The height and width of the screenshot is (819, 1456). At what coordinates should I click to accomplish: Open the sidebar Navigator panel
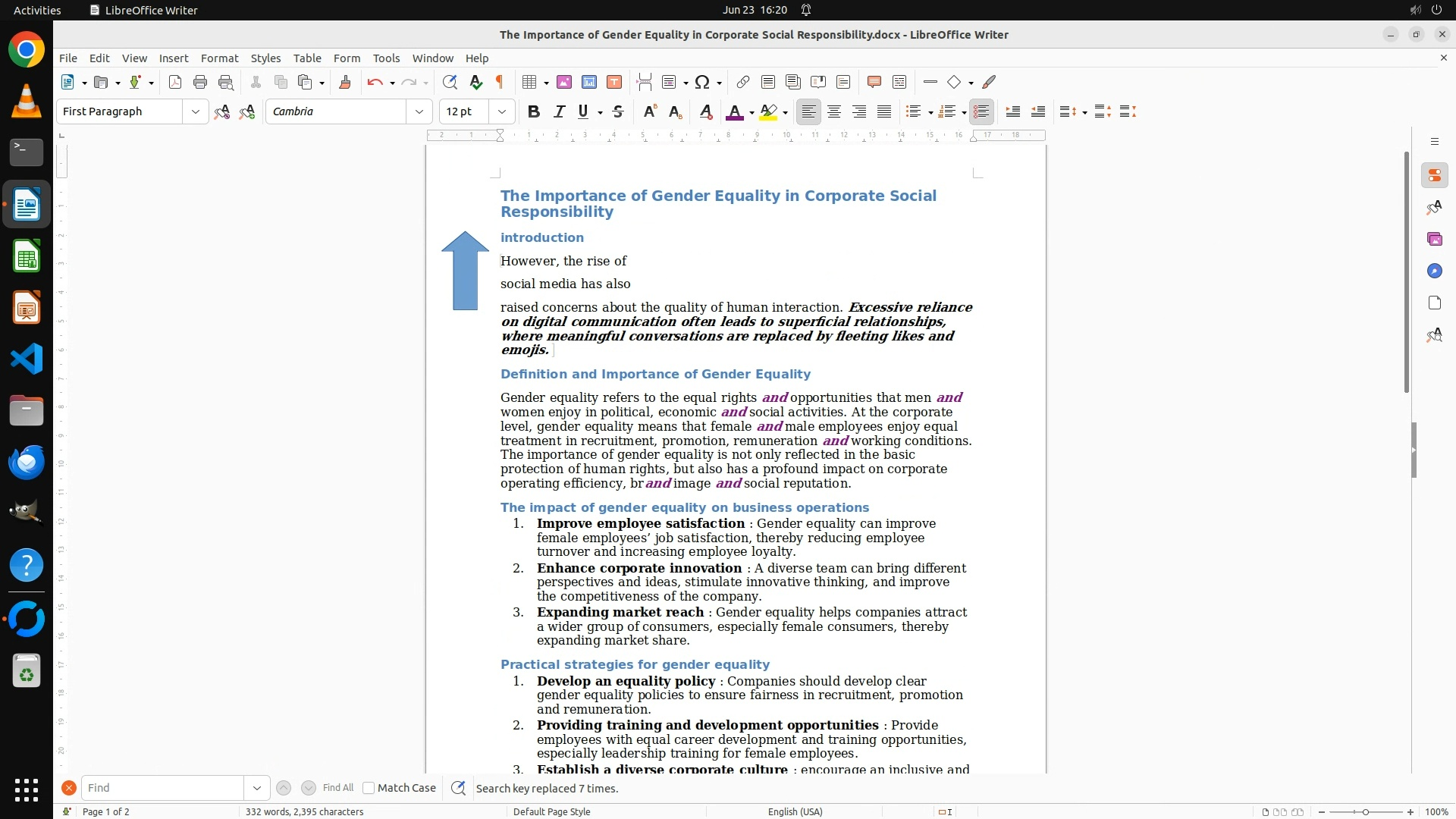(1434, 271)
